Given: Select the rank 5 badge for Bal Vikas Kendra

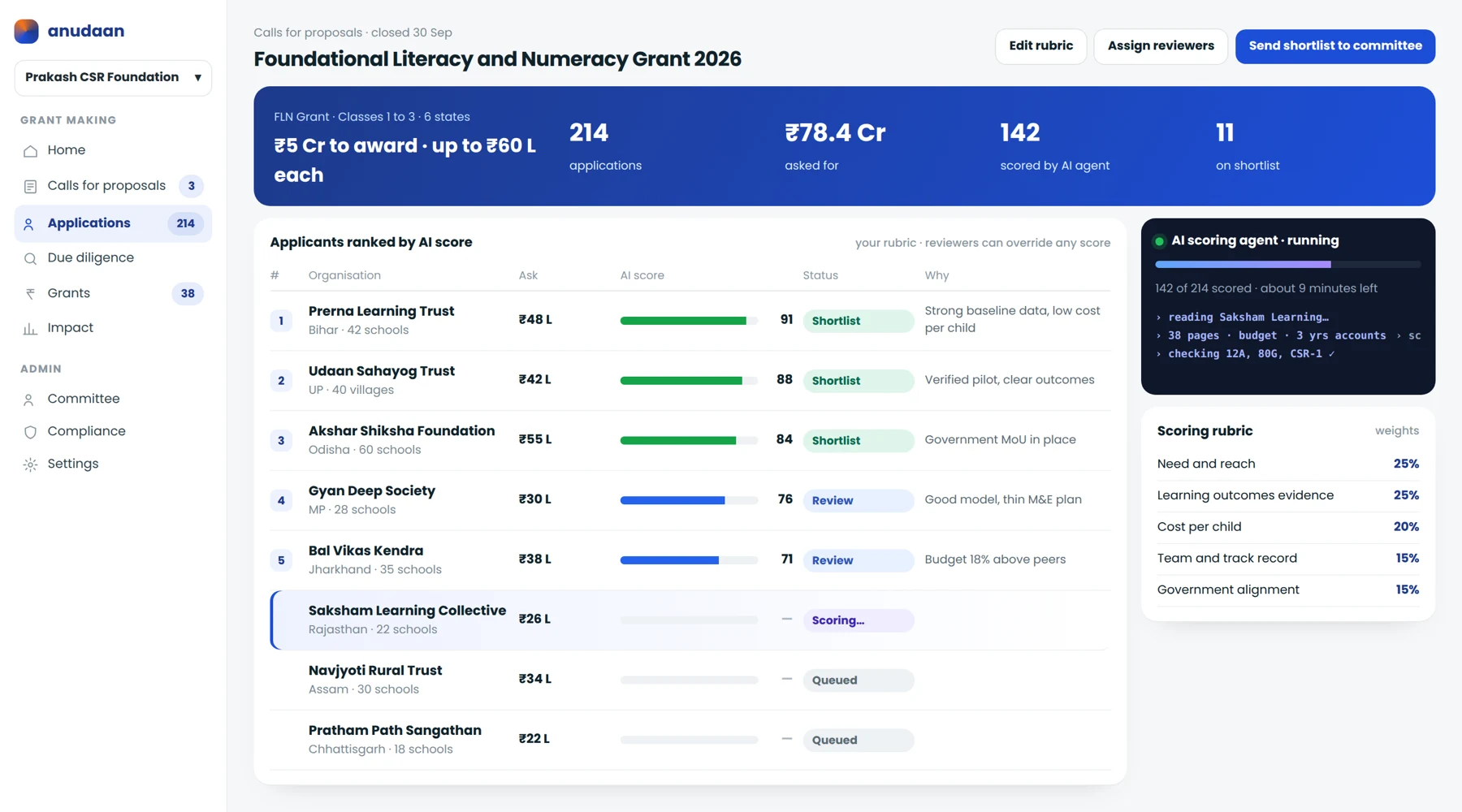Looking at the screenshot, I should 281,560.
